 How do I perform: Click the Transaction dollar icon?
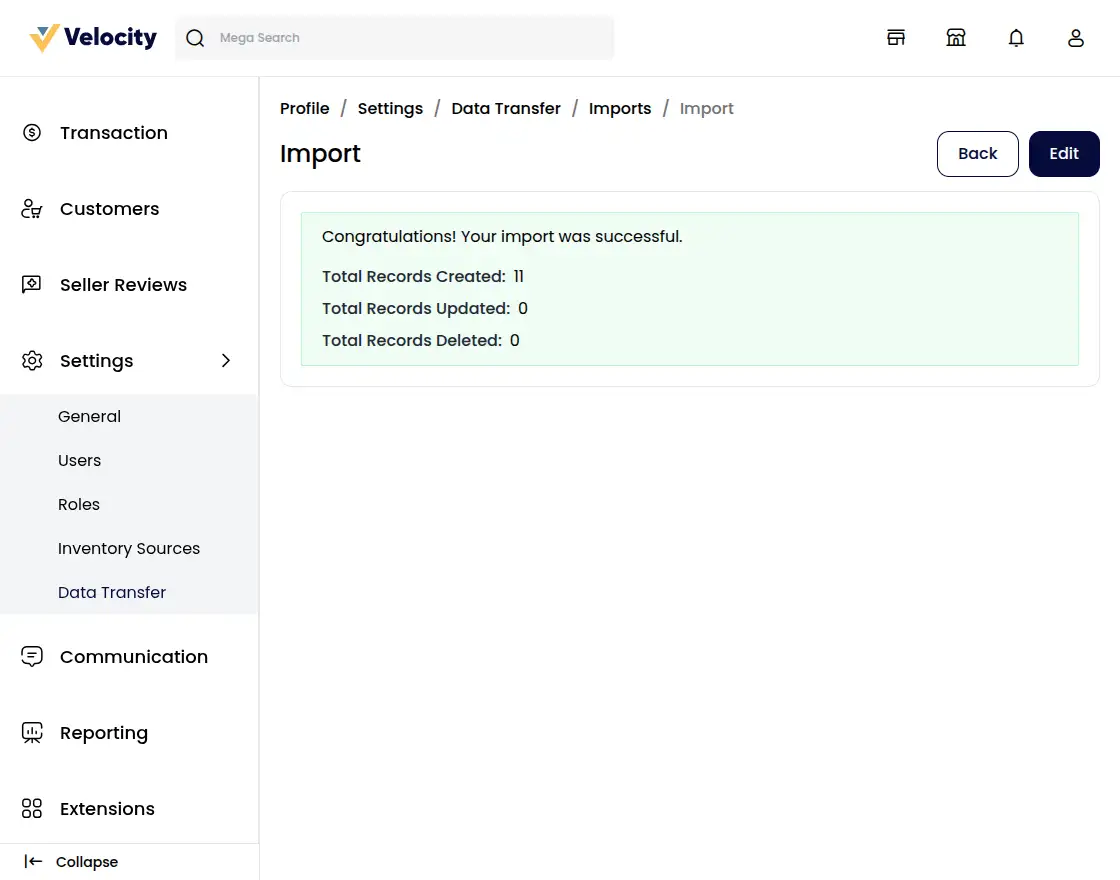pos(32,133)
